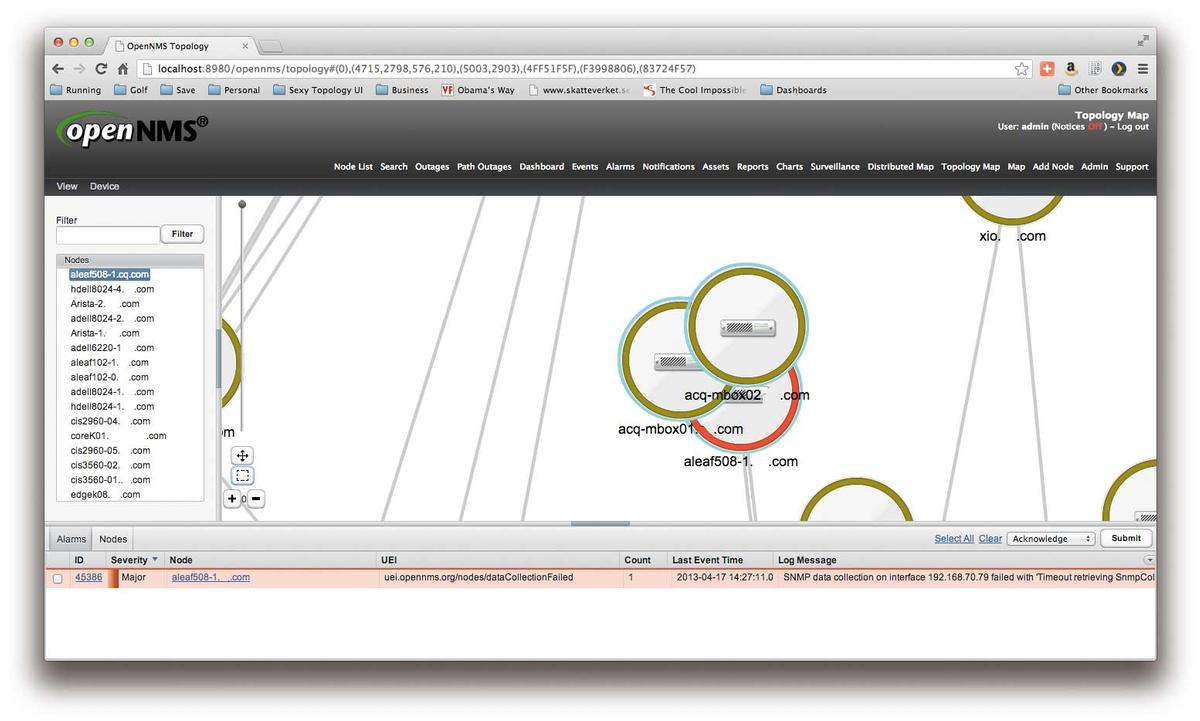Open a new browser tab

pos(271,46)
